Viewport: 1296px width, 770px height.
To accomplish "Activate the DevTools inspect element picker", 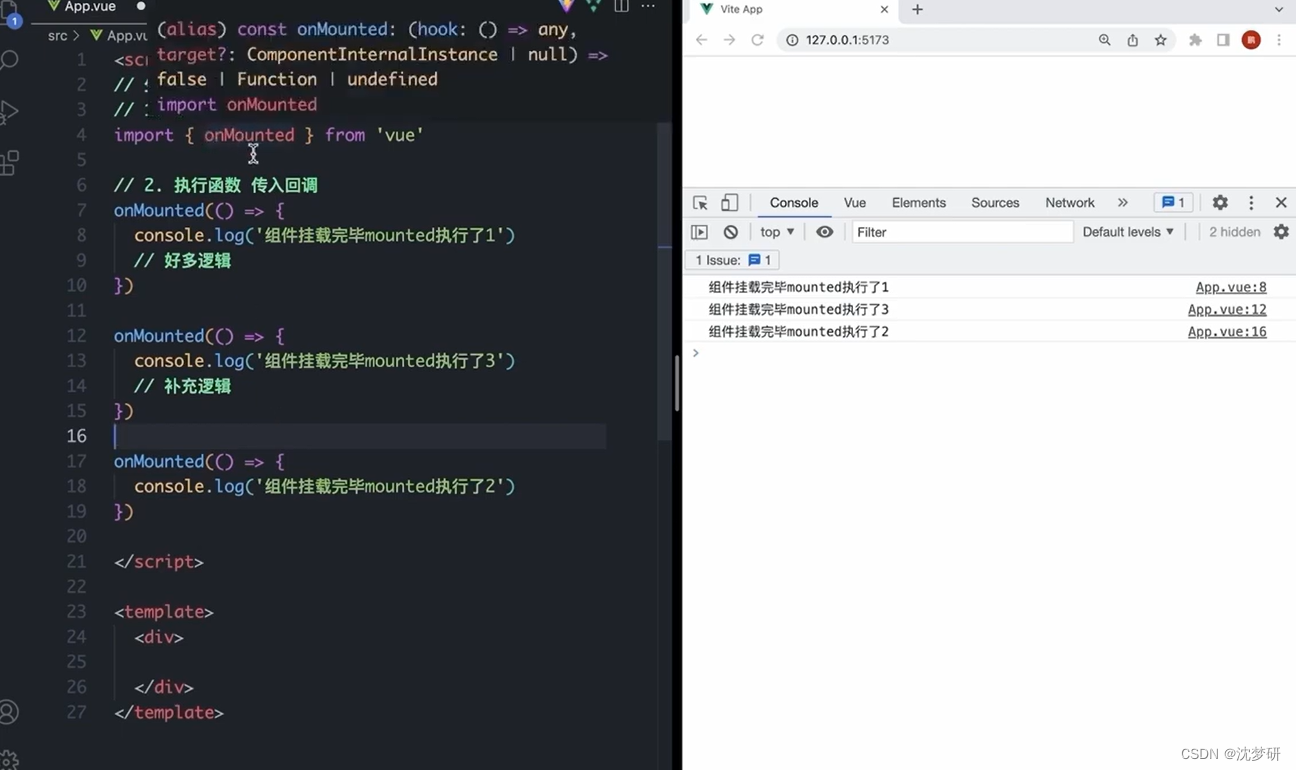I will [x=700, y=203].
